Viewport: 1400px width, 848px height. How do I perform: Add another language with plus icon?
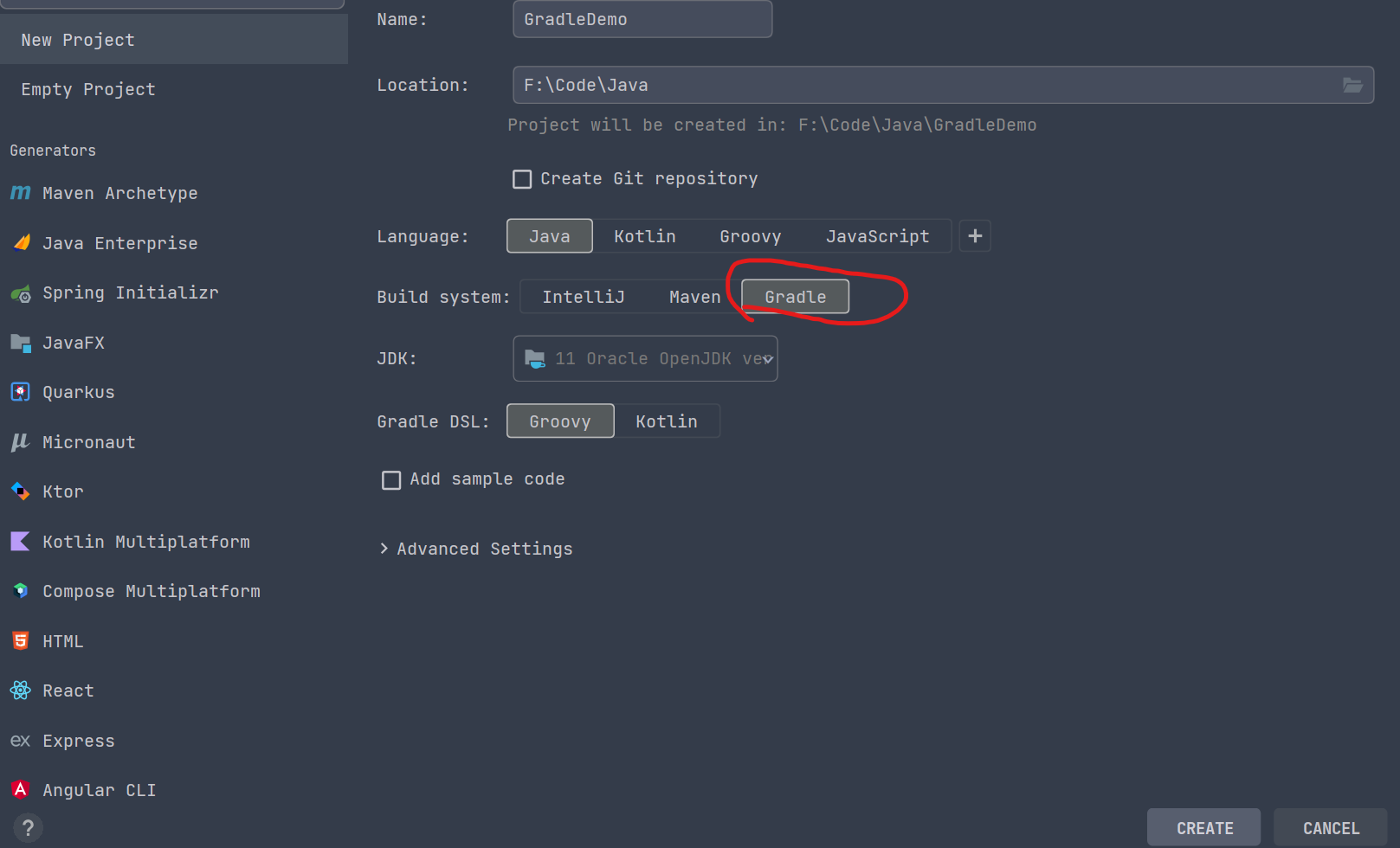coord(975,235)
